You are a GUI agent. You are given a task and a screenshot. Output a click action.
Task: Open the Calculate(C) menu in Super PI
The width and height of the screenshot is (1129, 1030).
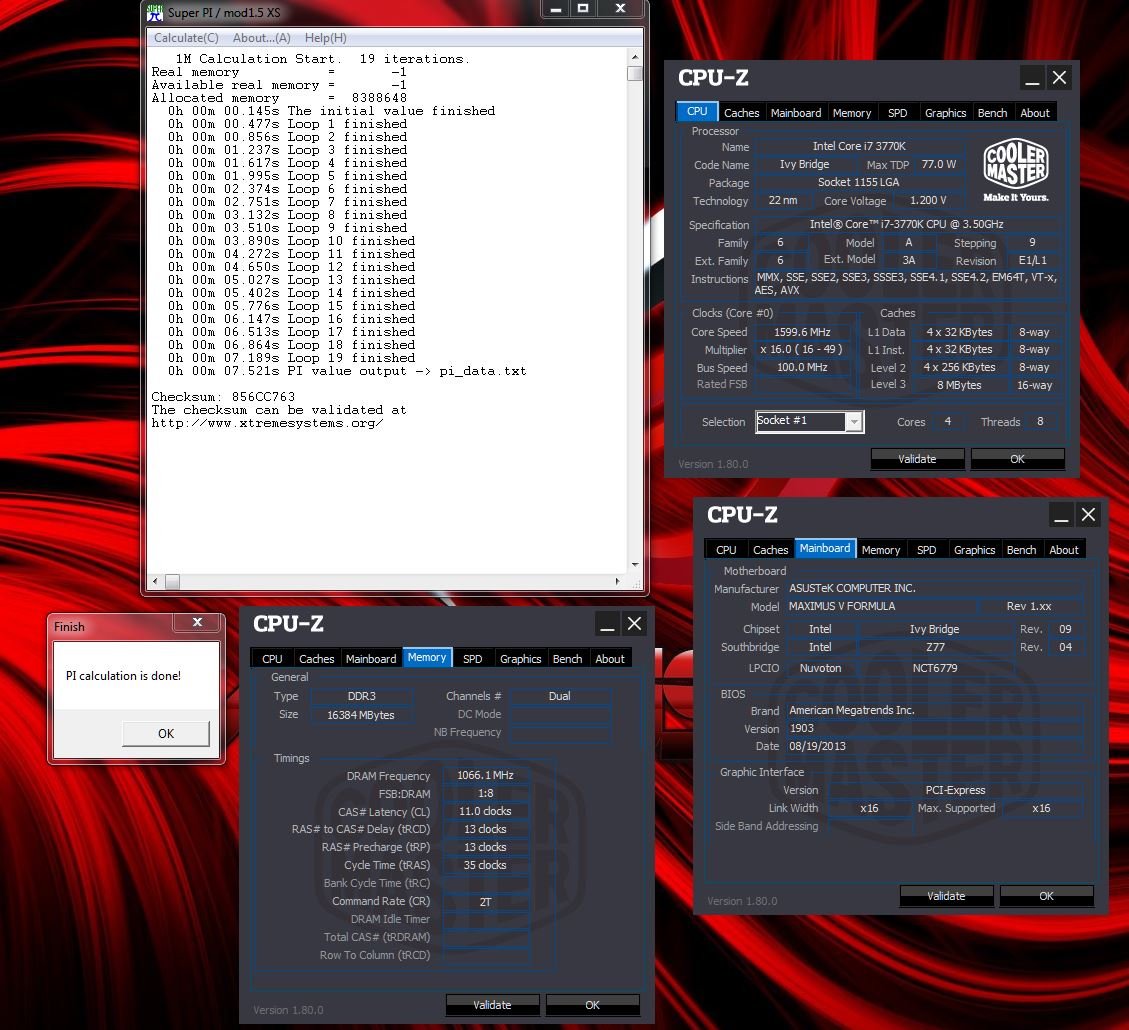(x=186, y=38)
